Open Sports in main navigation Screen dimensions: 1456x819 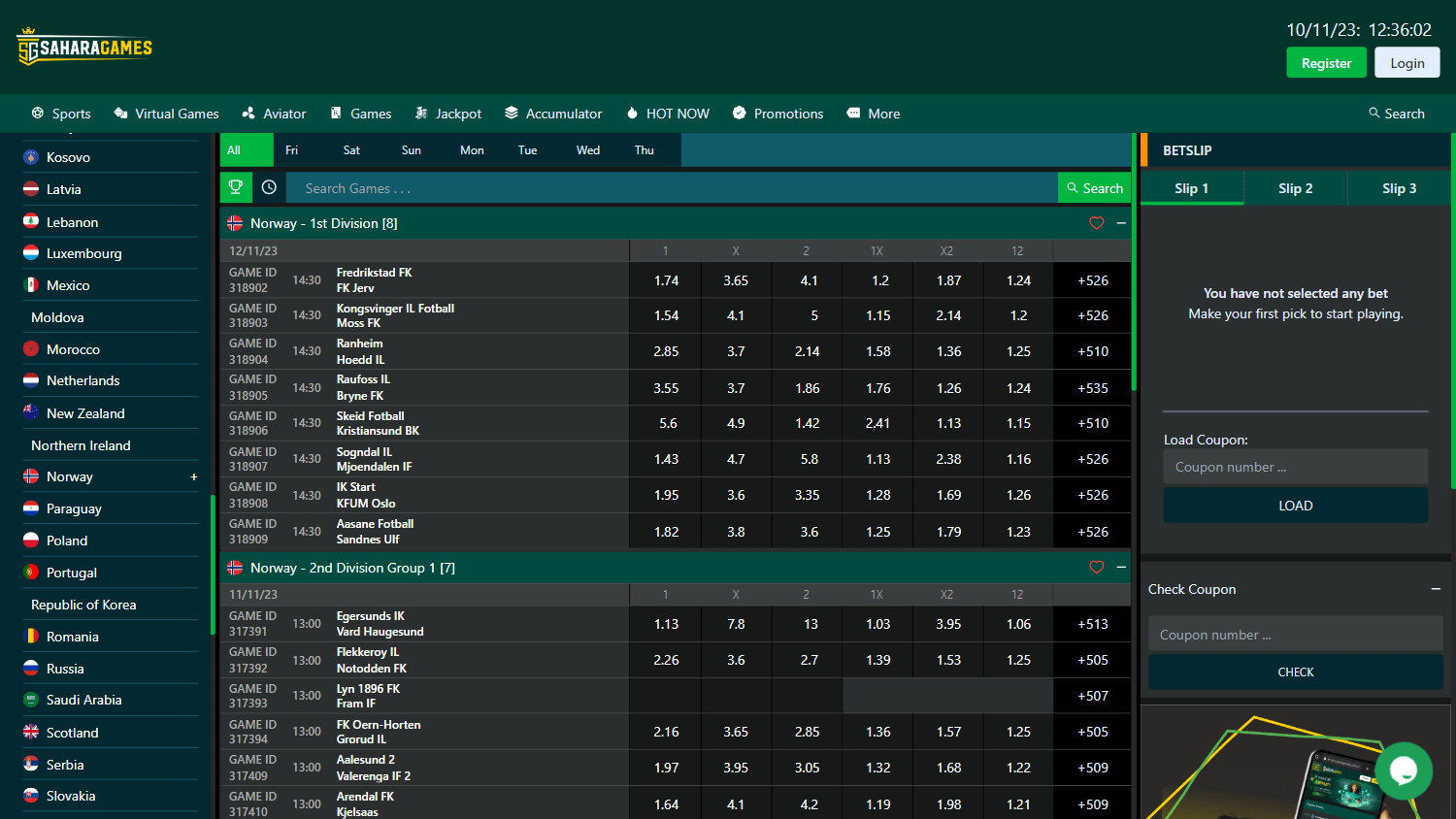click(x=61, y=114)
